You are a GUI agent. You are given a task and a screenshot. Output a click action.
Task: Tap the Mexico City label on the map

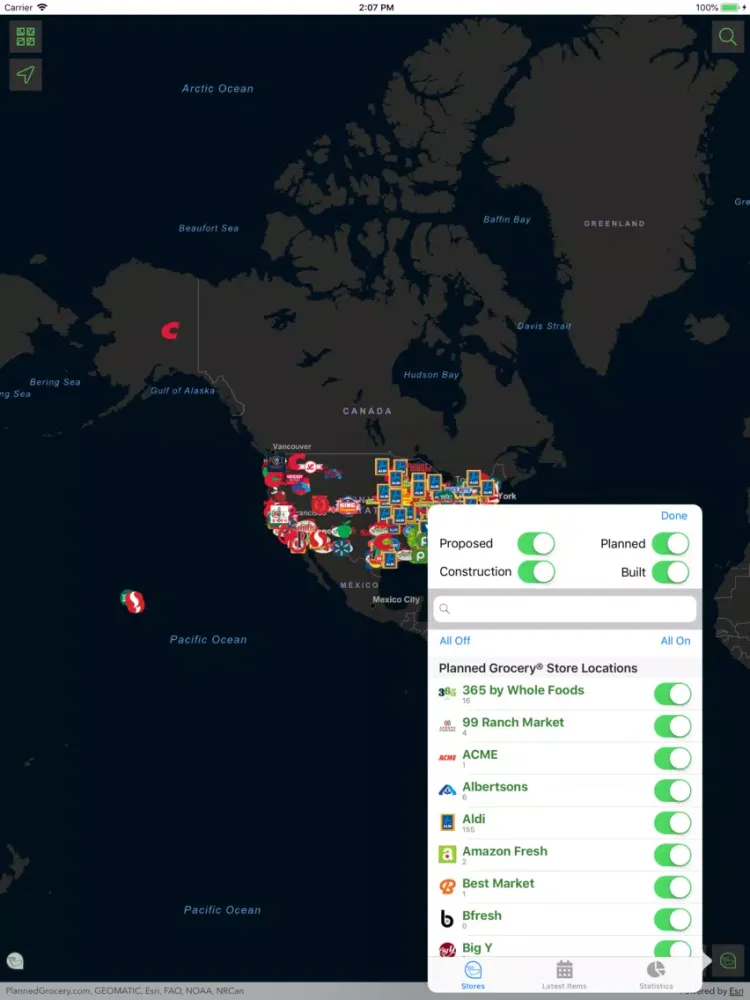pyautogui.click(x=396, y=599)
